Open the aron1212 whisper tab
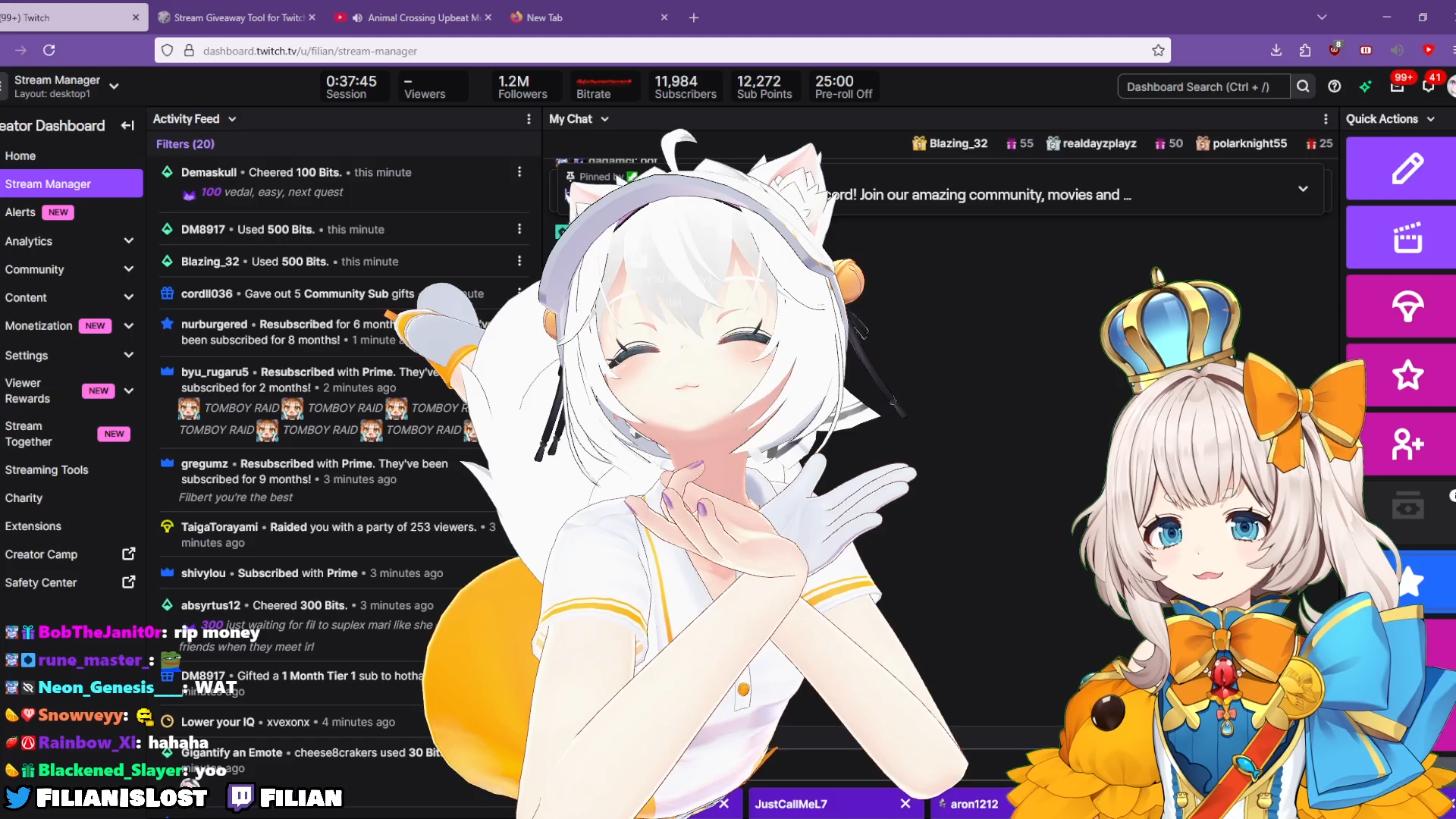The image size is (1456, 819). click(x=974, y=804)
